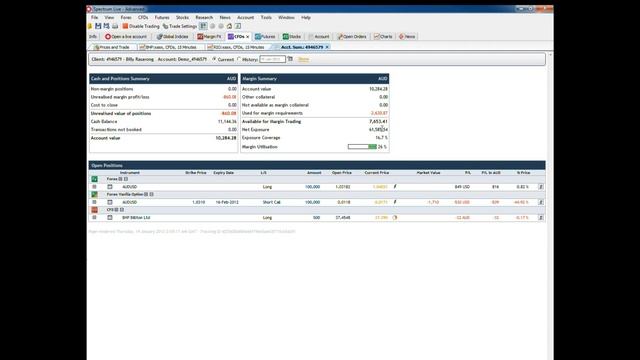Open the Forex menu
The image size is (640, 360).
pyautogui.click(x=126, y=18)
